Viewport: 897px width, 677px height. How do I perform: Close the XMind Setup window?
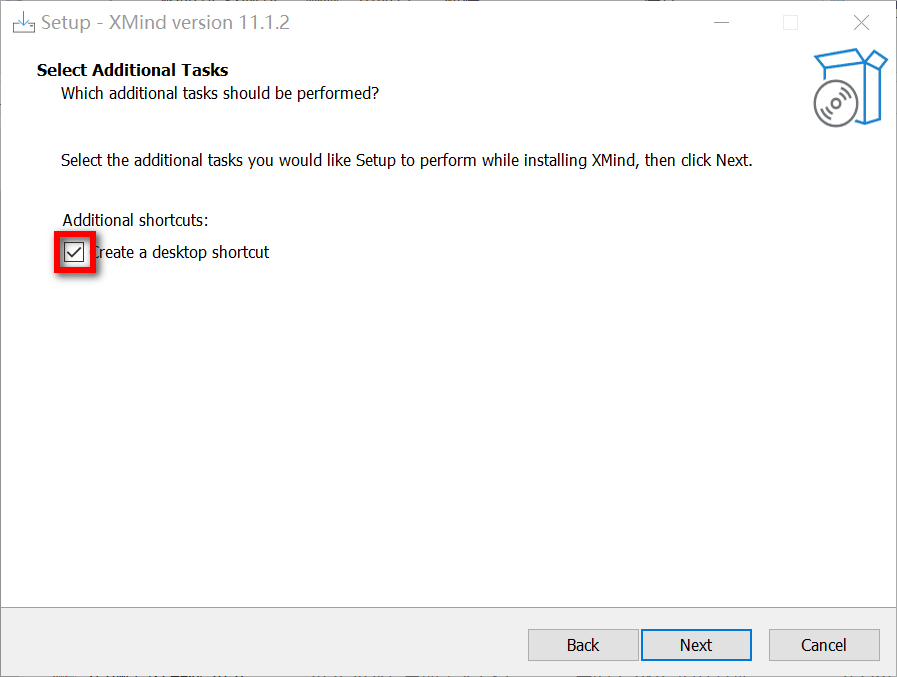(861, 23)
